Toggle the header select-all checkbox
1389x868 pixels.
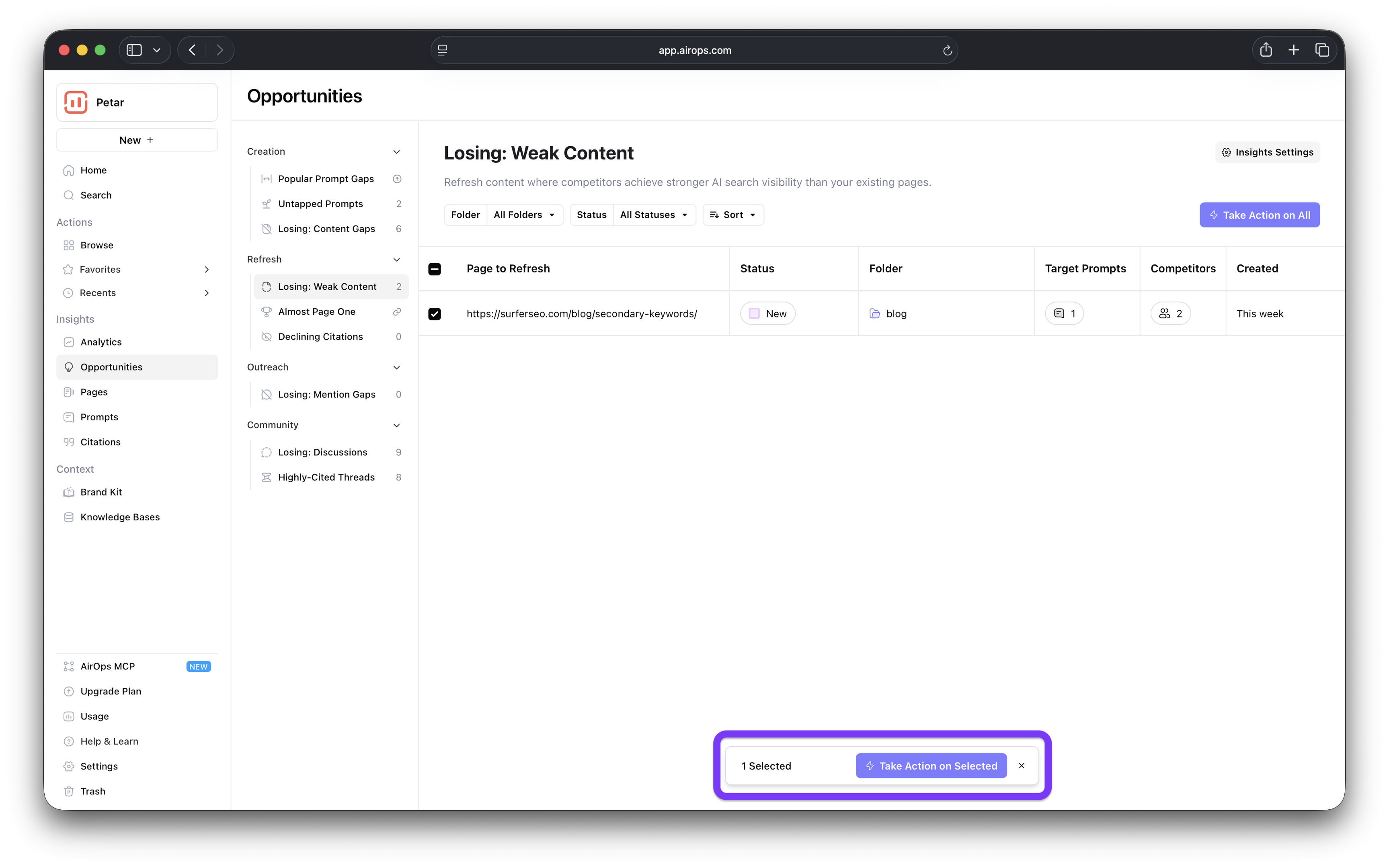click(435, 269)
